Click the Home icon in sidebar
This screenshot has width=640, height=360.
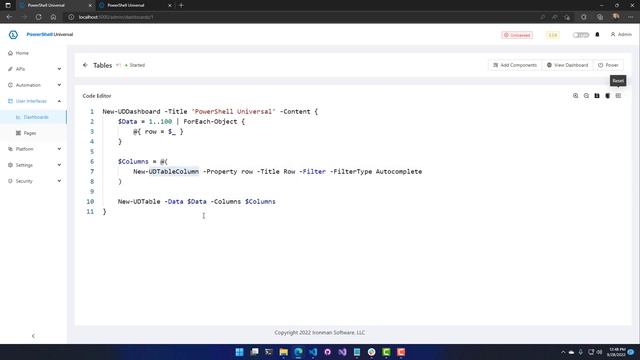[x=10, y=53]
